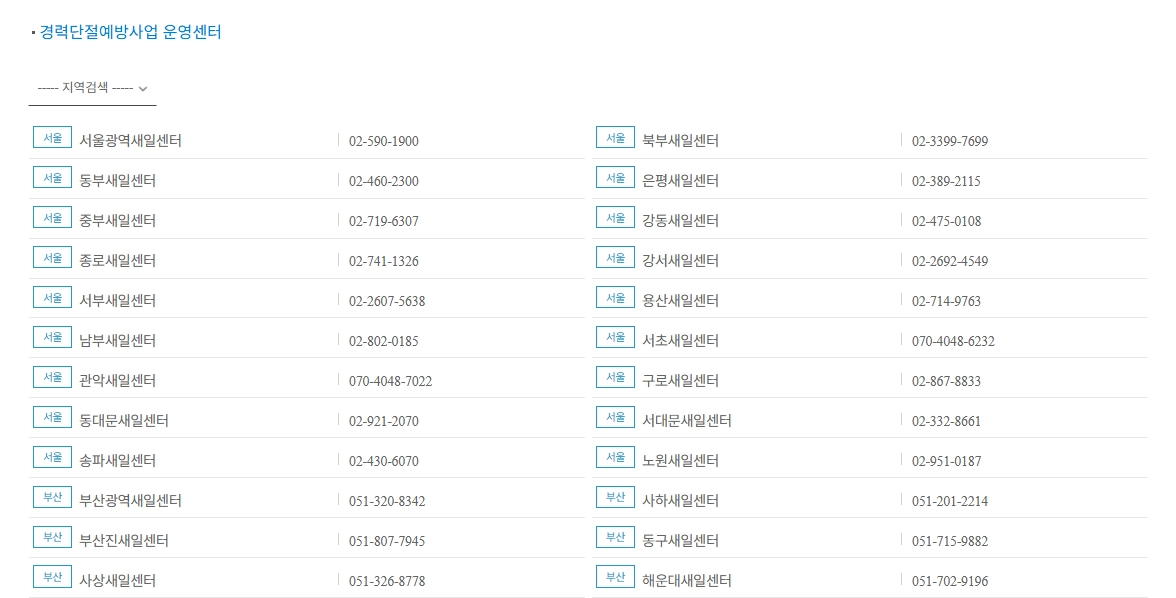Open the 지역검색 region filter dropdown
This screenshot has width=1176, height=598.
coord(91,89)
